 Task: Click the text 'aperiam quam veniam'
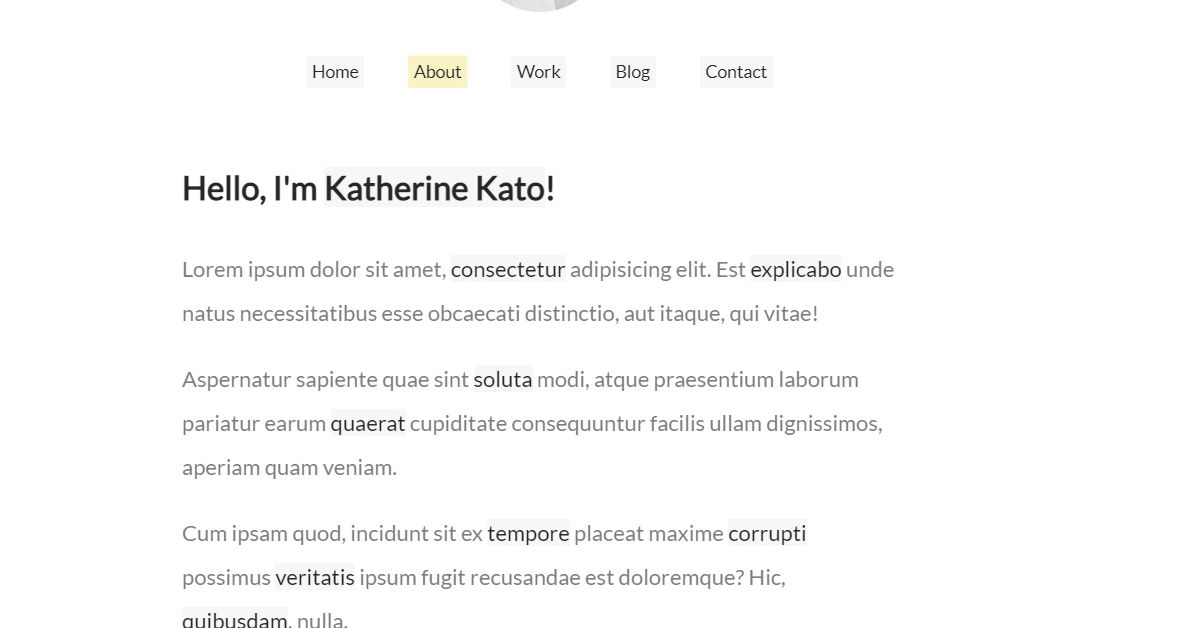pyautogui.click(x=289, y=468)
